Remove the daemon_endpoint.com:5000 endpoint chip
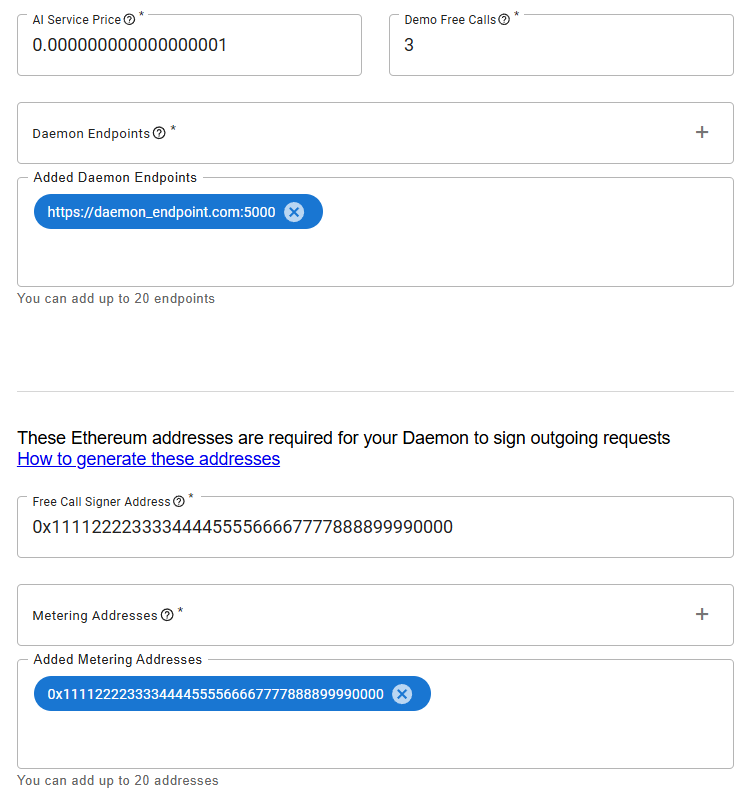 pos(294,212)
